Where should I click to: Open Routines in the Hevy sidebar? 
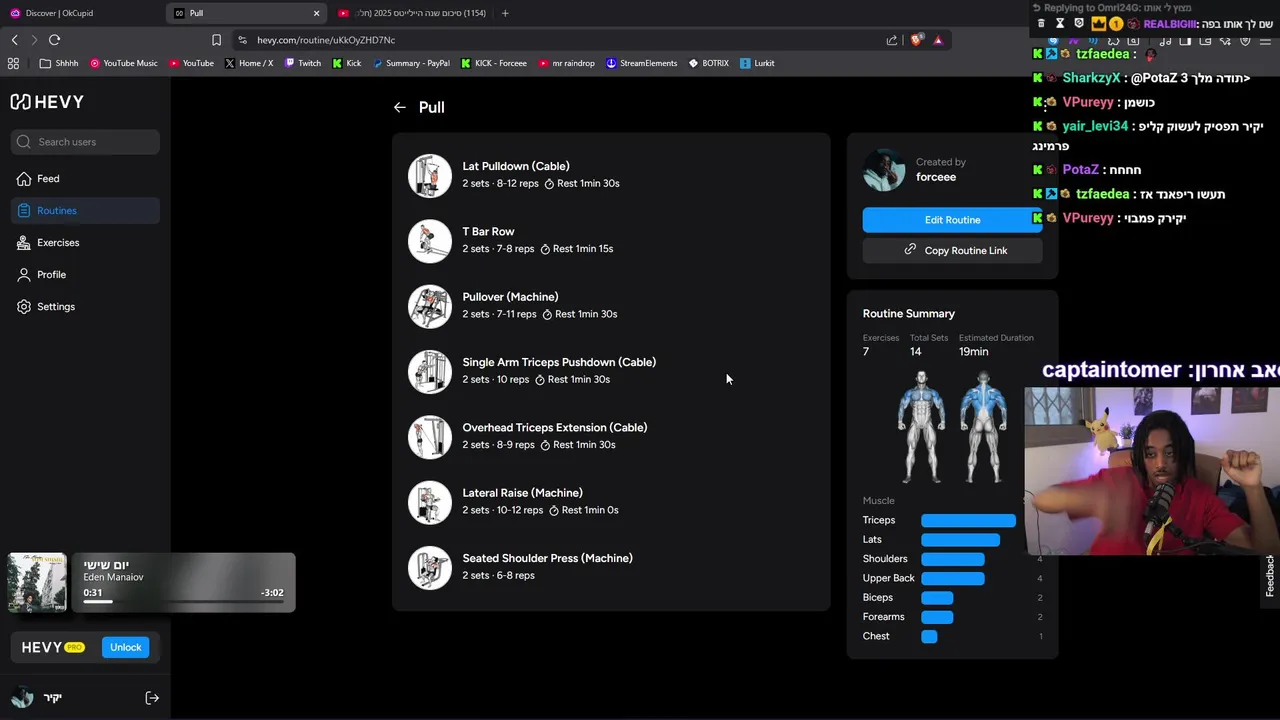click(85, 211)
